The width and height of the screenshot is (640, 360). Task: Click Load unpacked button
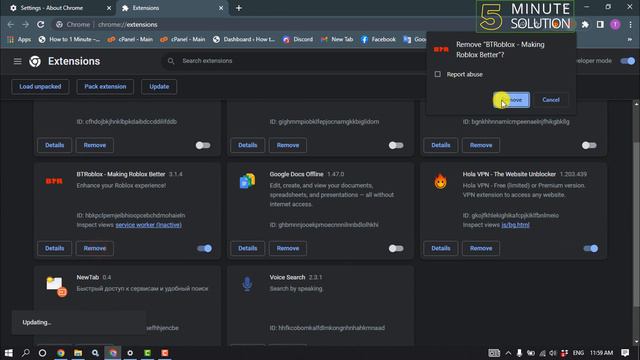(x=40, y=87)
